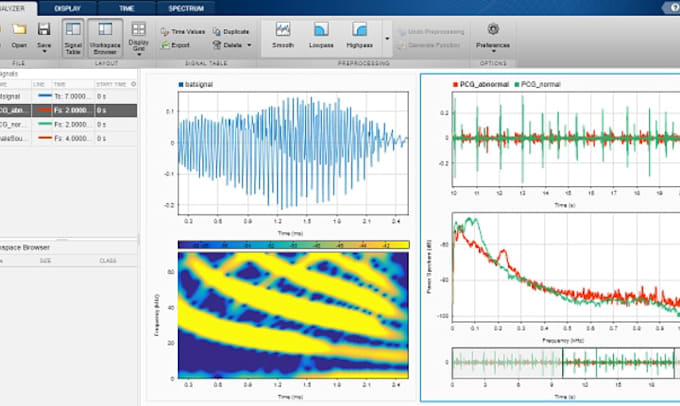The width and height of the screenshot is (680, 406).
Task: Click the Delete trash icon
Action: (x=217, y=45)
